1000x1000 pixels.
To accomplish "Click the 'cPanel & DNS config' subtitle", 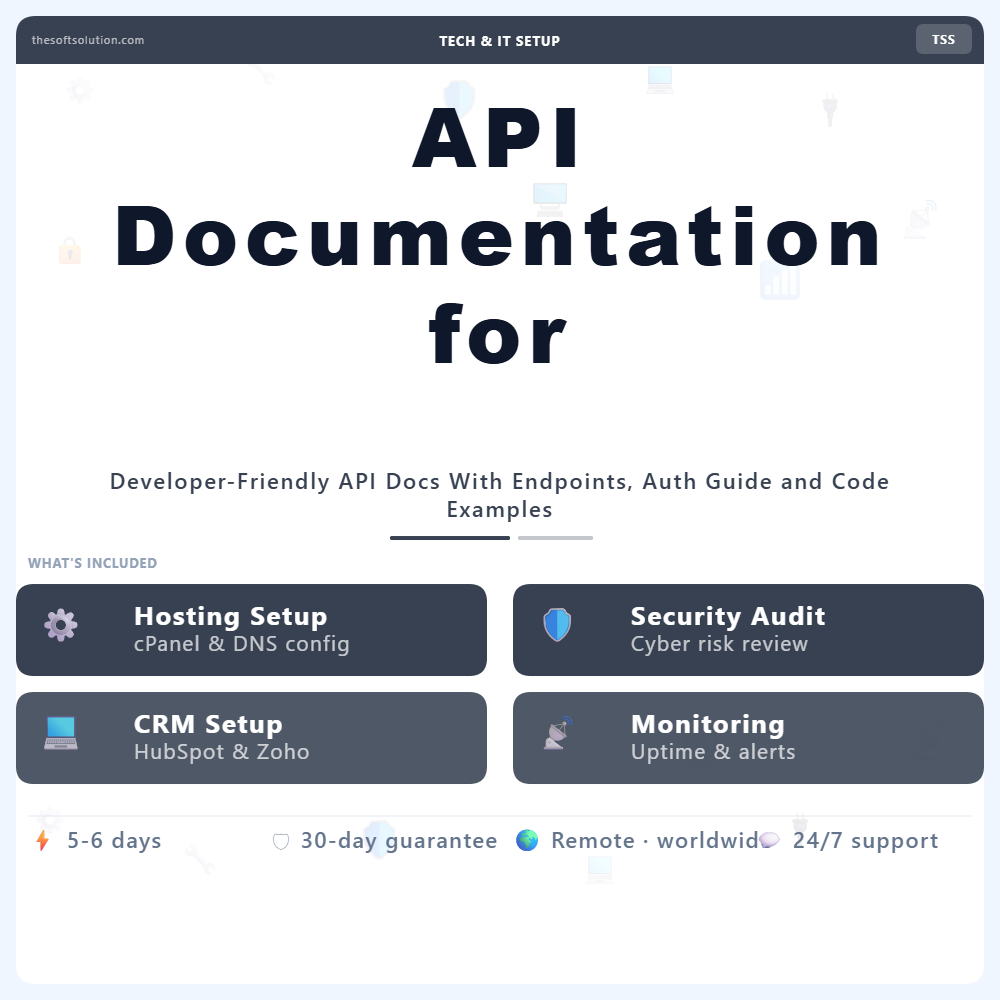I will tap(242, 644).
